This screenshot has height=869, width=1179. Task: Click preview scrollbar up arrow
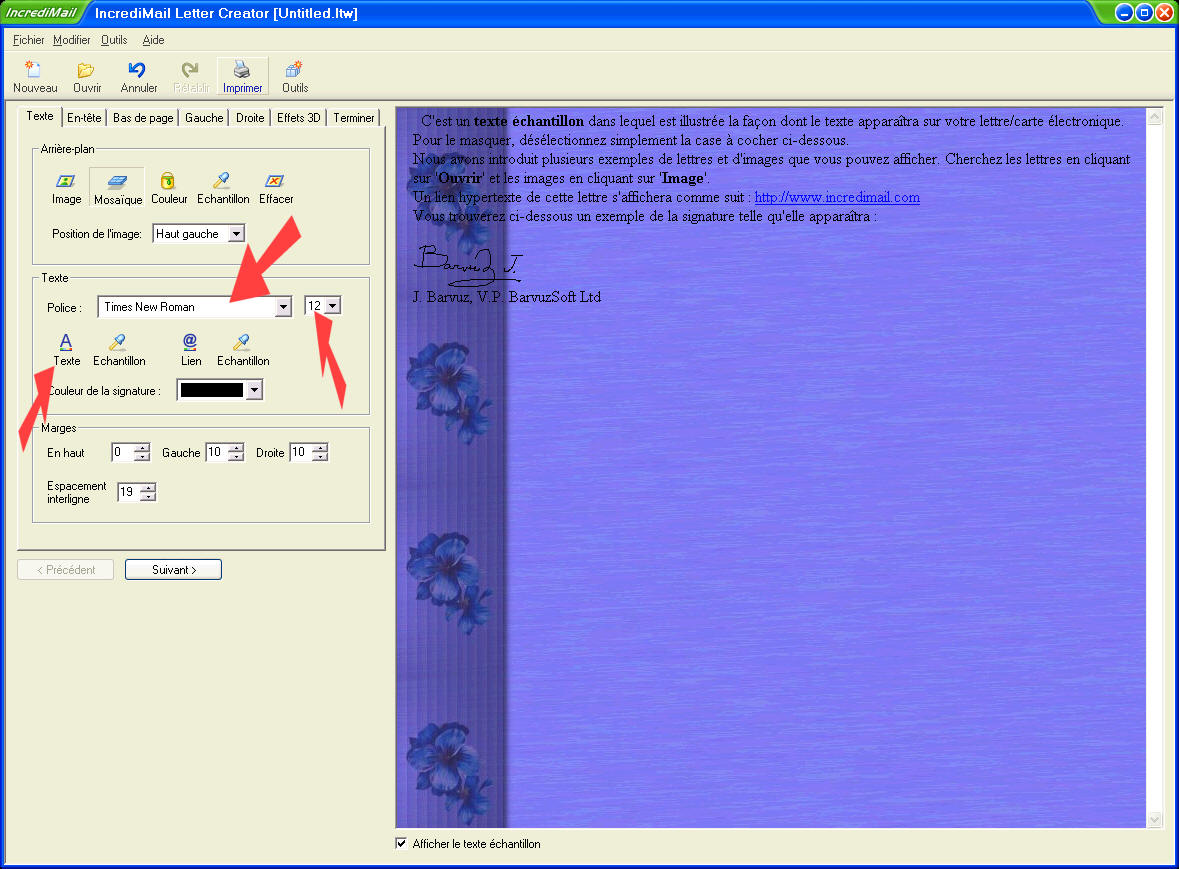pyautogui.click(x=1154, y=117)
